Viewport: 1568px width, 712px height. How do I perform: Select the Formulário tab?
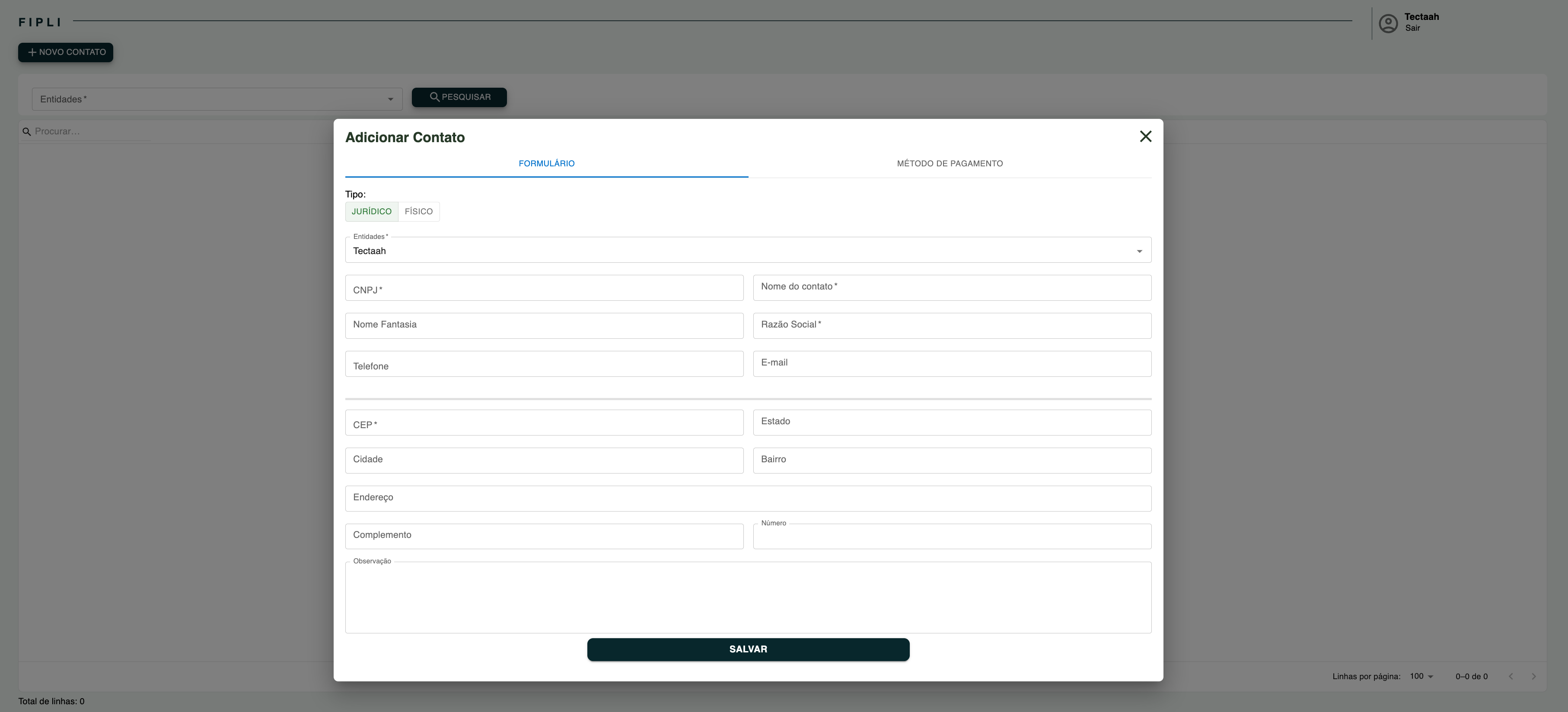(x=546, y=164)
